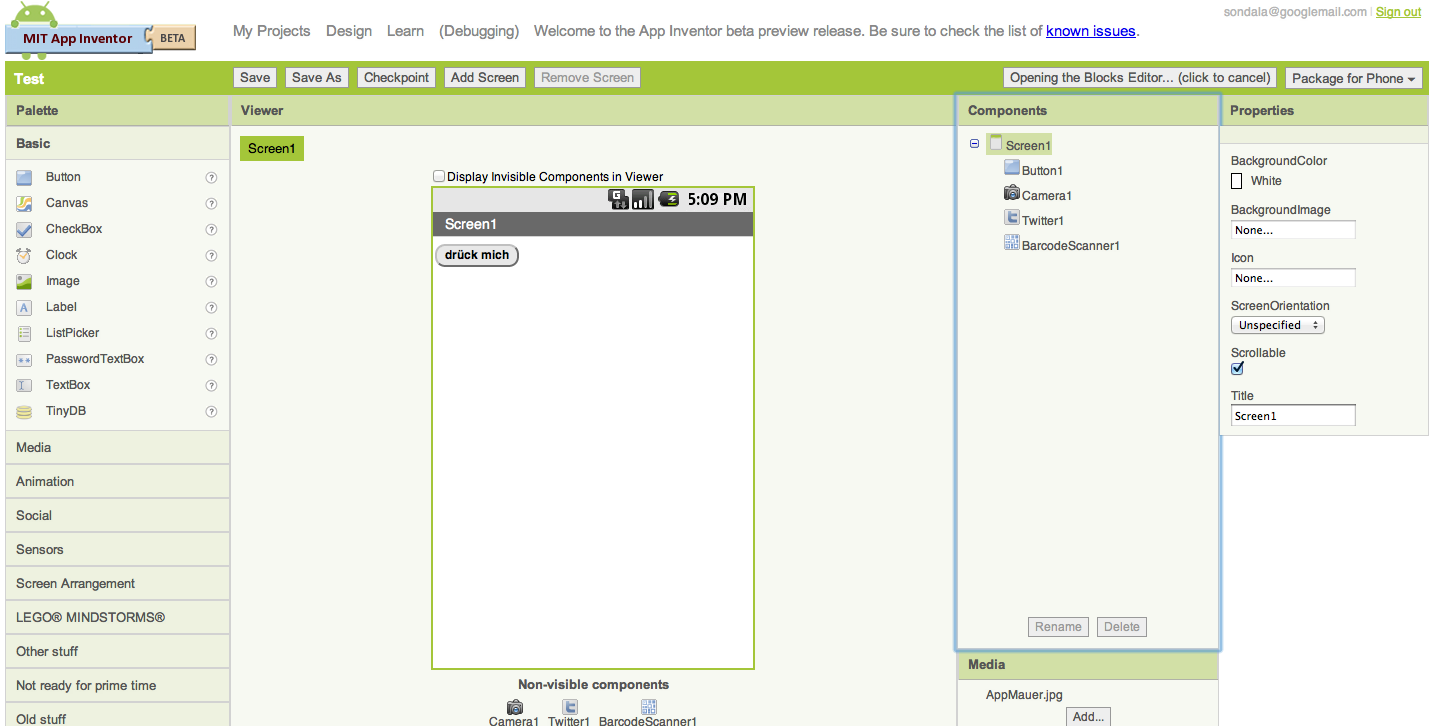Expand Not ready for prime time section
The image size is (1437, 726).
coord(118,685)
